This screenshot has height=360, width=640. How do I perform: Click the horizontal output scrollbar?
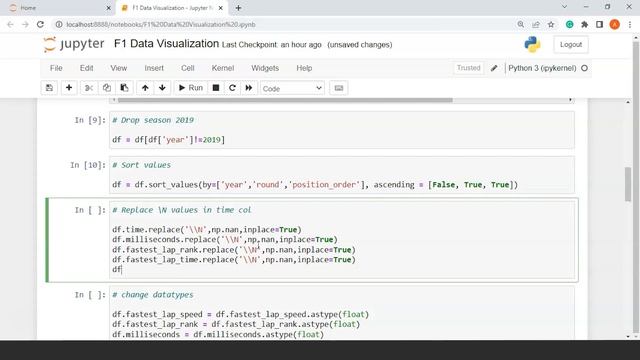coord(285,100)
